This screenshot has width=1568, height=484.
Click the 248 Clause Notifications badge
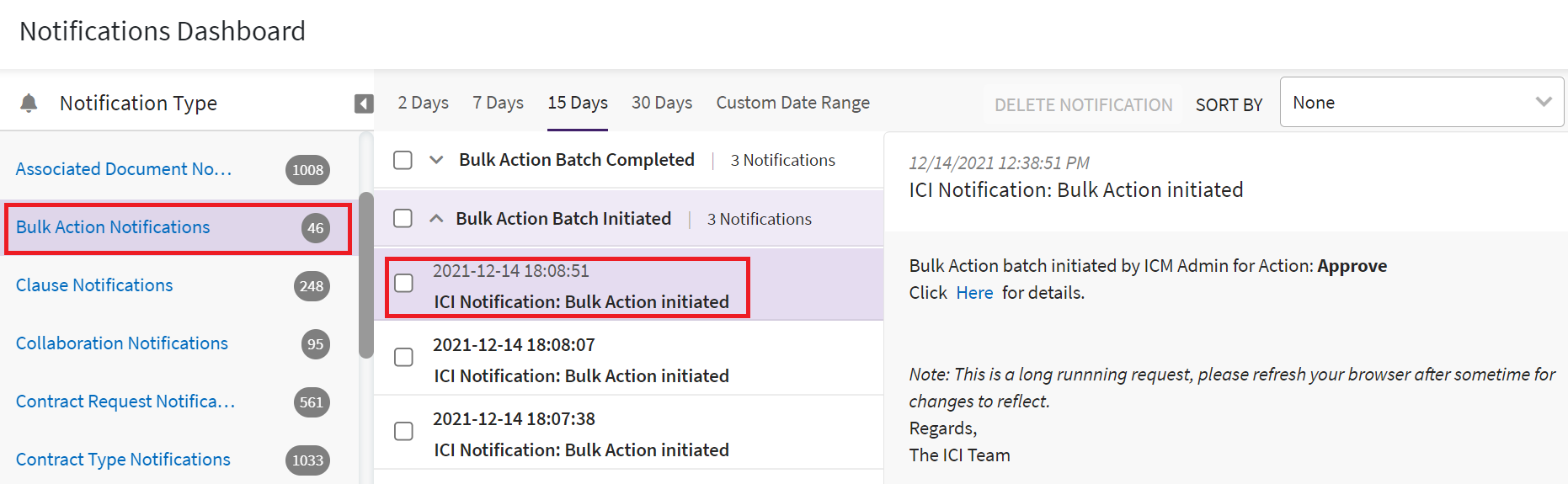coord(311,286)
